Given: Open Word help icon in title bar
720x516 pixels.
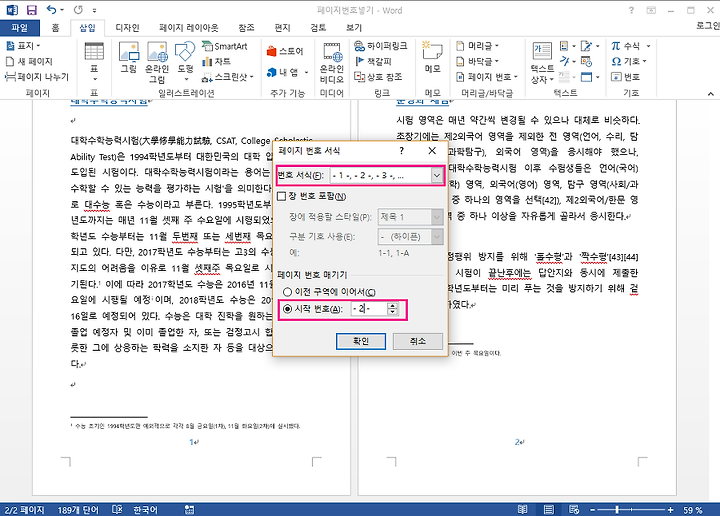Looking at the screenshot, I should 631,10.
